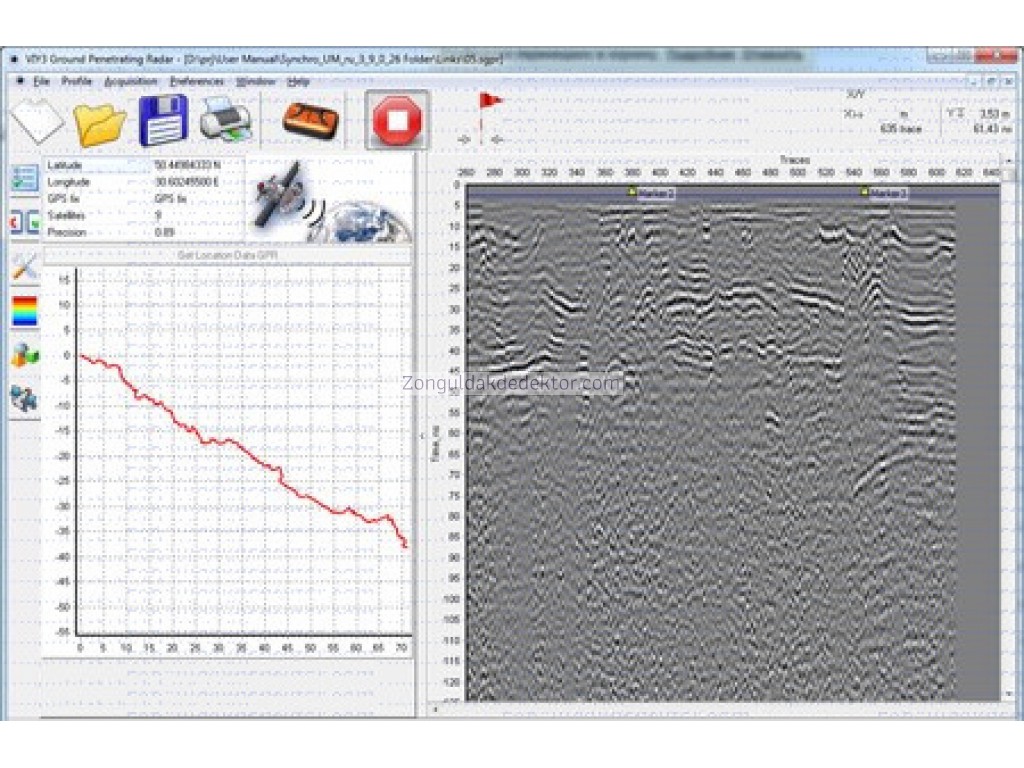Open the Acquisition menu

[131, 82]
